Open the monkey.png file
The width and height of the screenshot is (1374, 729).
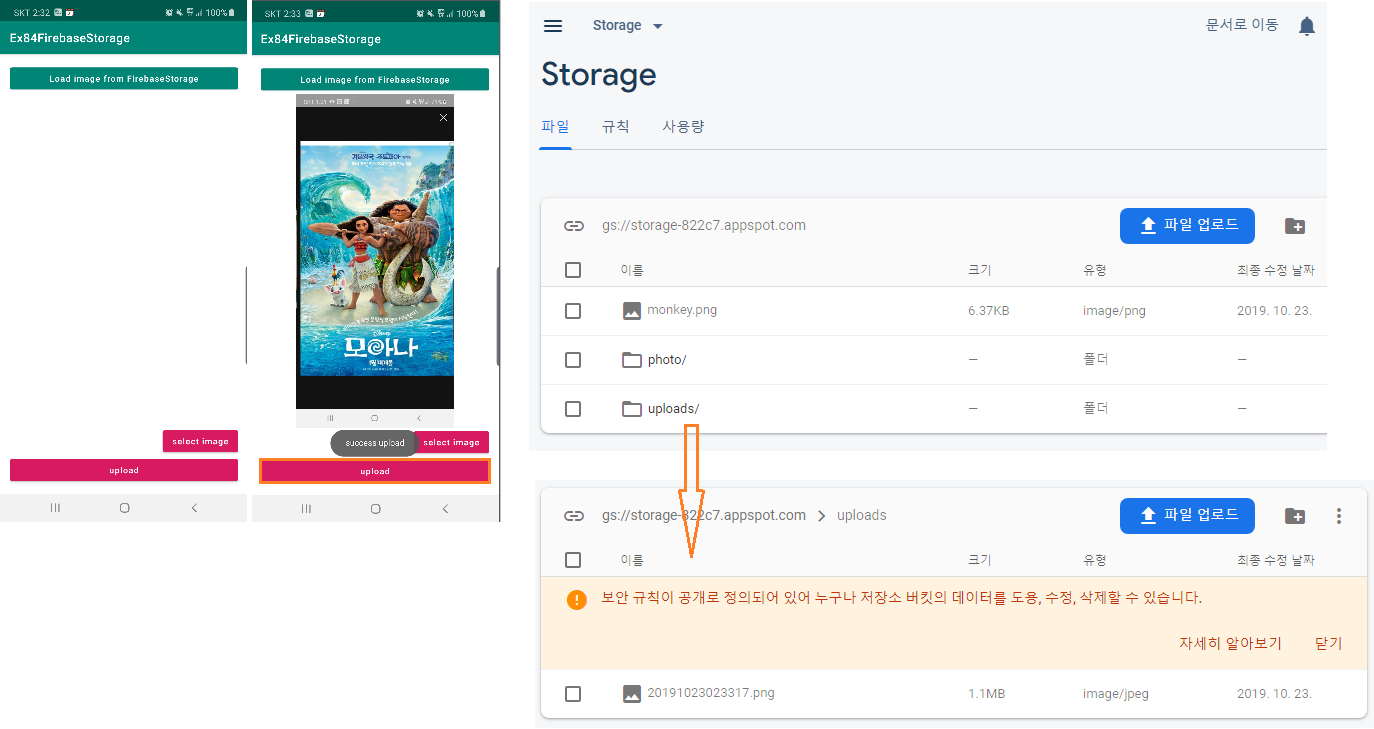pos(682,310)
